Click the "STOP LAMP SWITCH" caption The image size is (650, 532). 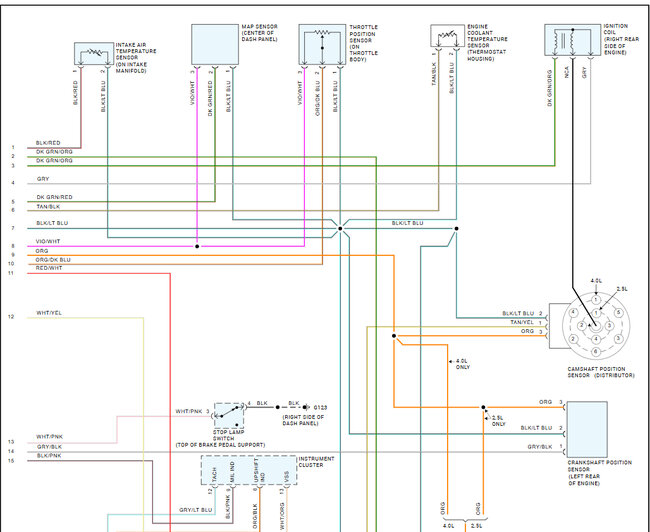[228, 435]
